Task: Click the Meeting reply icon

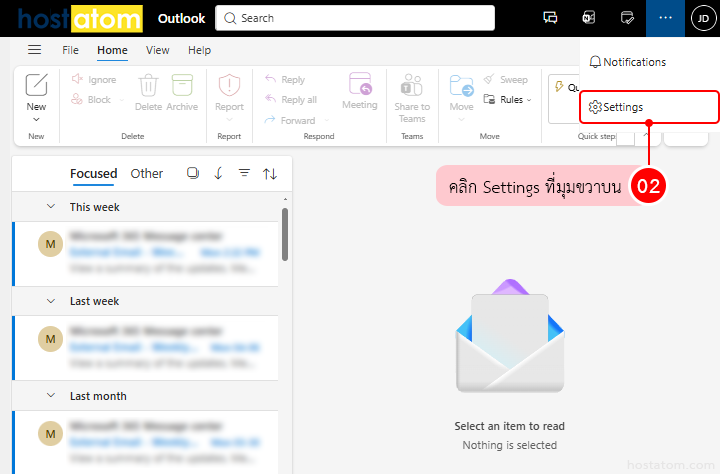Action: pos(360,84)
